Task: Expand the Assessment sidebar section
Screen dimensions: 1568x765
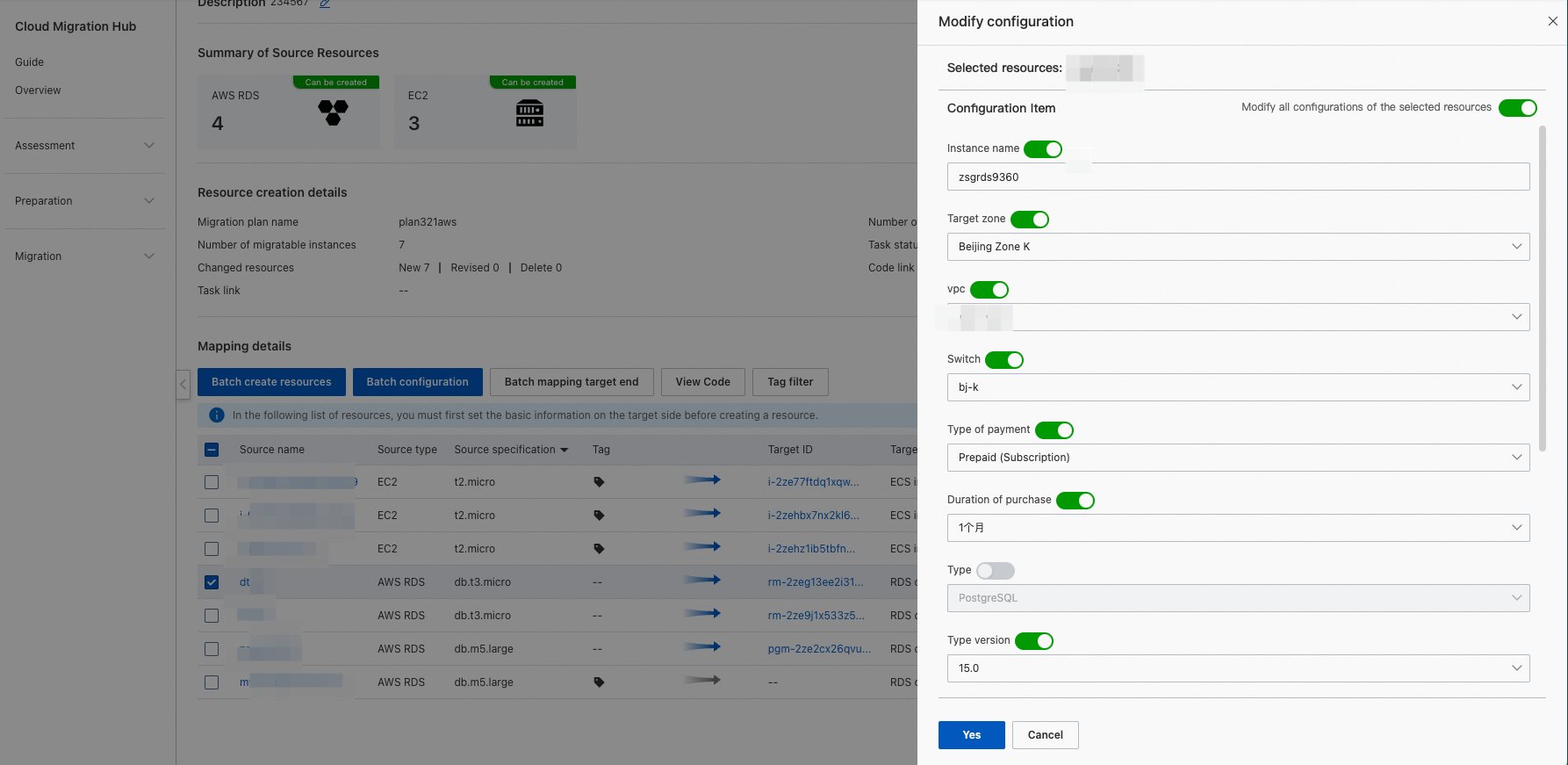Action: click(84, 146)
